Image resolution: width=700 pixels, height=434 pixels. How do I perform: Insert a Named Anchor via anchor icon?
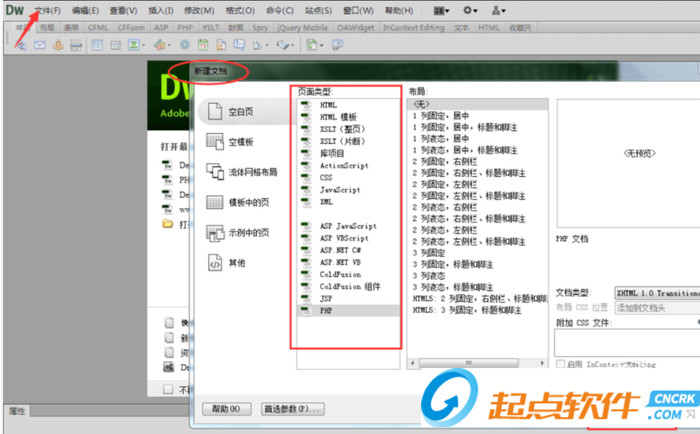58,45
